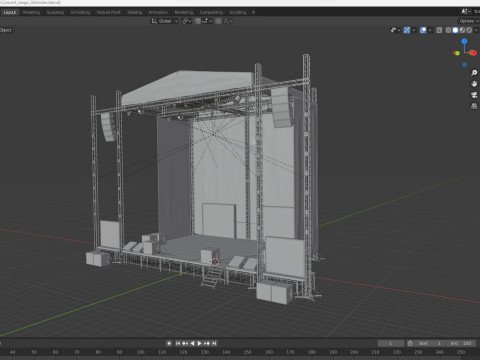The image size is (480, 360).
Task: Switch to the Shading workspace tab
Action: (135, 12)
